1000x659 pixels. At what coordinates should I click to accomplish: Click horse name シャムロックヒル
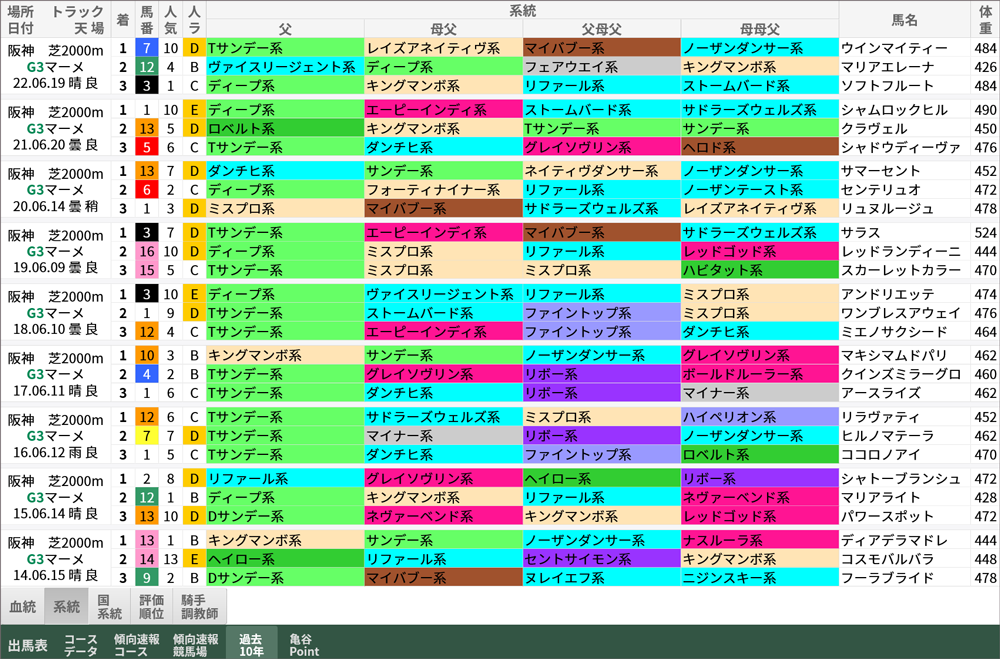(x=894, y=110)
